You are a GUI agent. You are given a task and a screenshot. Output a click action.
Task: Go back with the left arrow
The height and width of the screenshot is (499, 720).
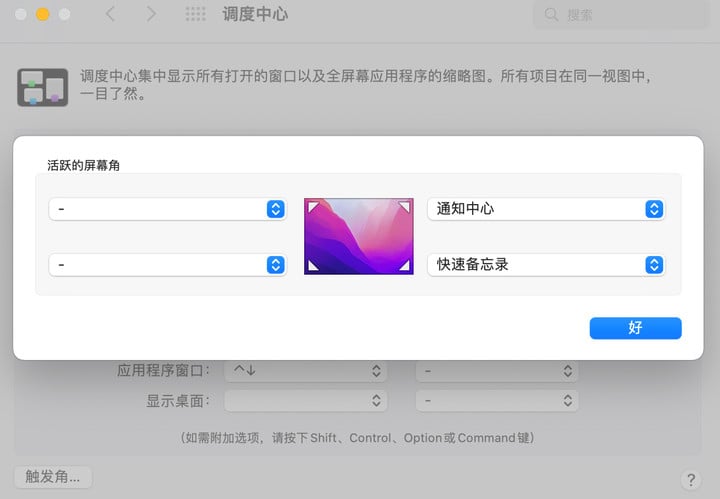pos(110,14)
